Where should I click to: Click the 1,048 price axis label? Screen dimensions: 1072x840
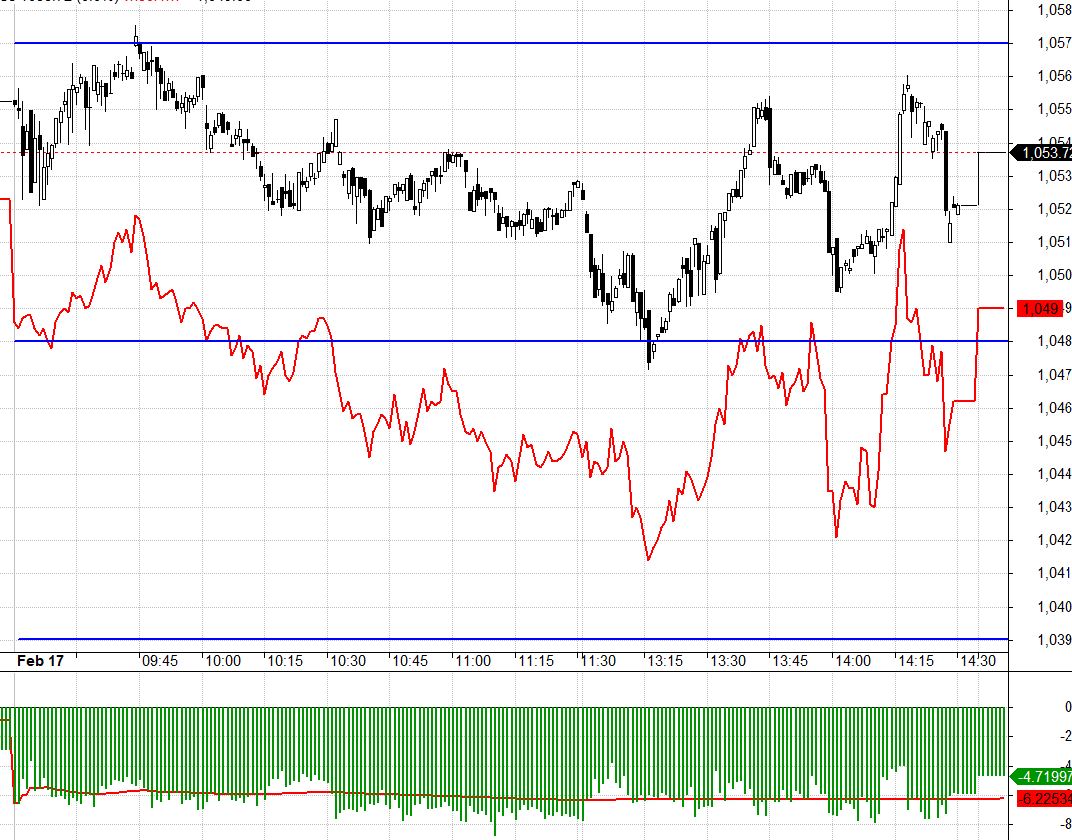click(x=1054, y=341)
